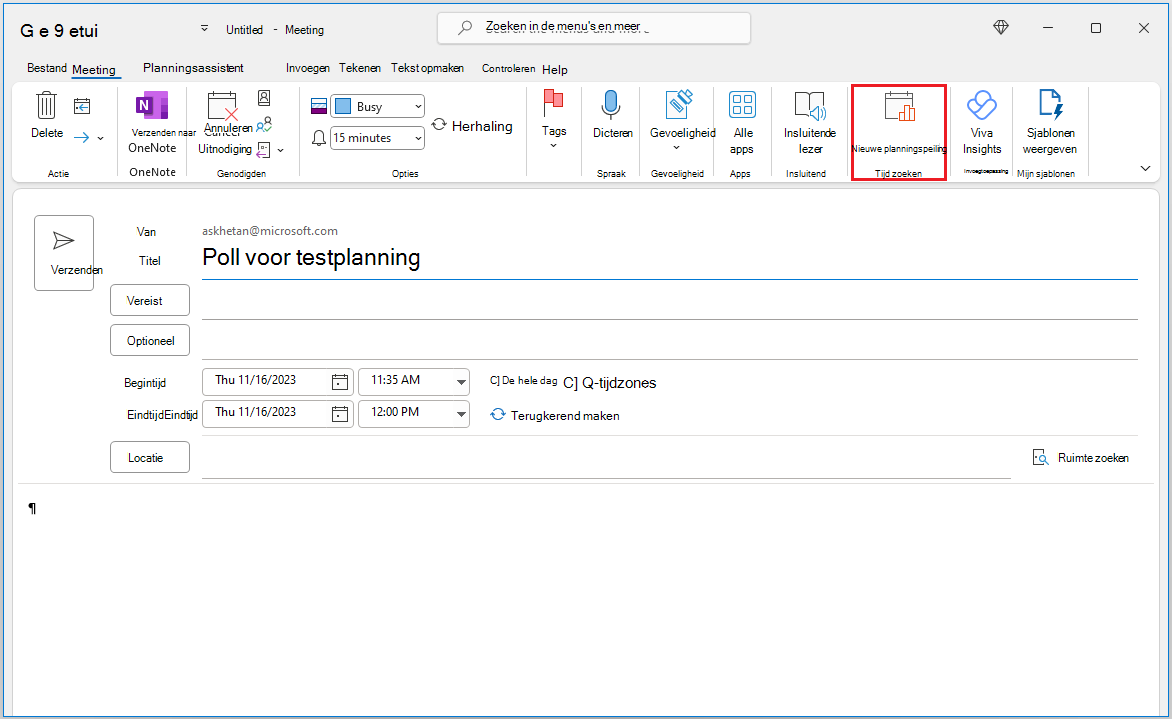Open the 15 minutes reminder dropdown
The width and height of the screenshot is (1172, 719).
[377, 138]
